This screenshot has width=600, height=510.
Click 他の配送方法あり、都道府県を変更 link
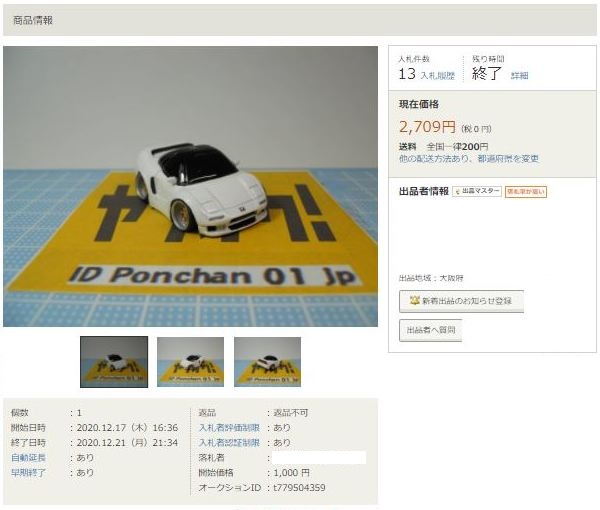(x=469, y=158)
